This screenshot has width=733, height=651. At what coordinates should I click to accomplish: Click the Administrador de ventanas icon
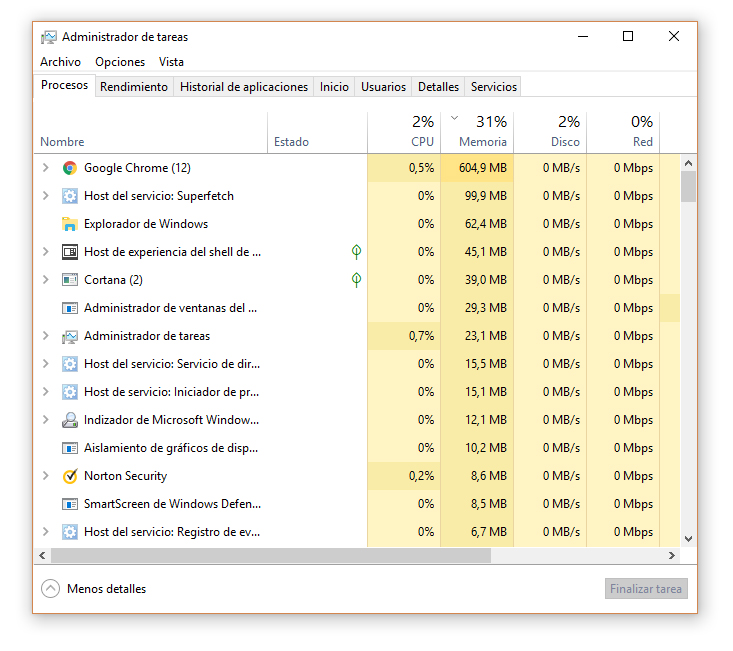pyautogui.click(x=70, y=308)
